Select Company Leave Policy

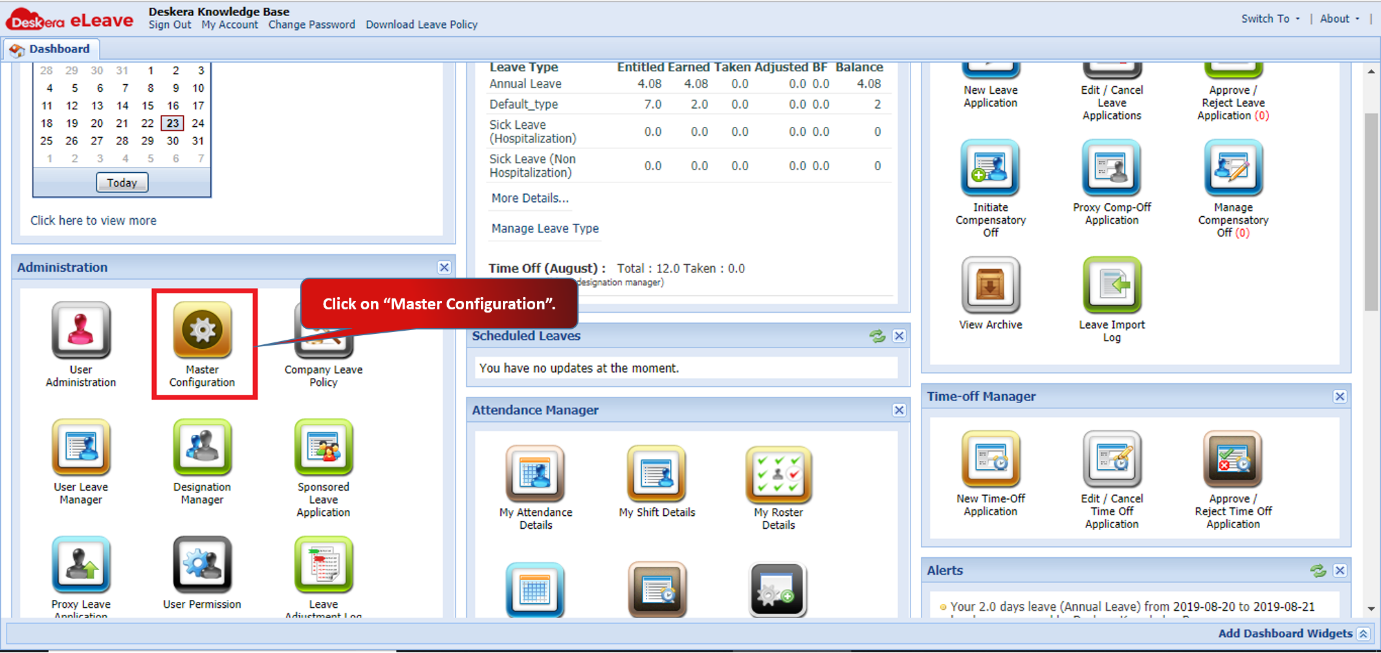click(323, 340)
